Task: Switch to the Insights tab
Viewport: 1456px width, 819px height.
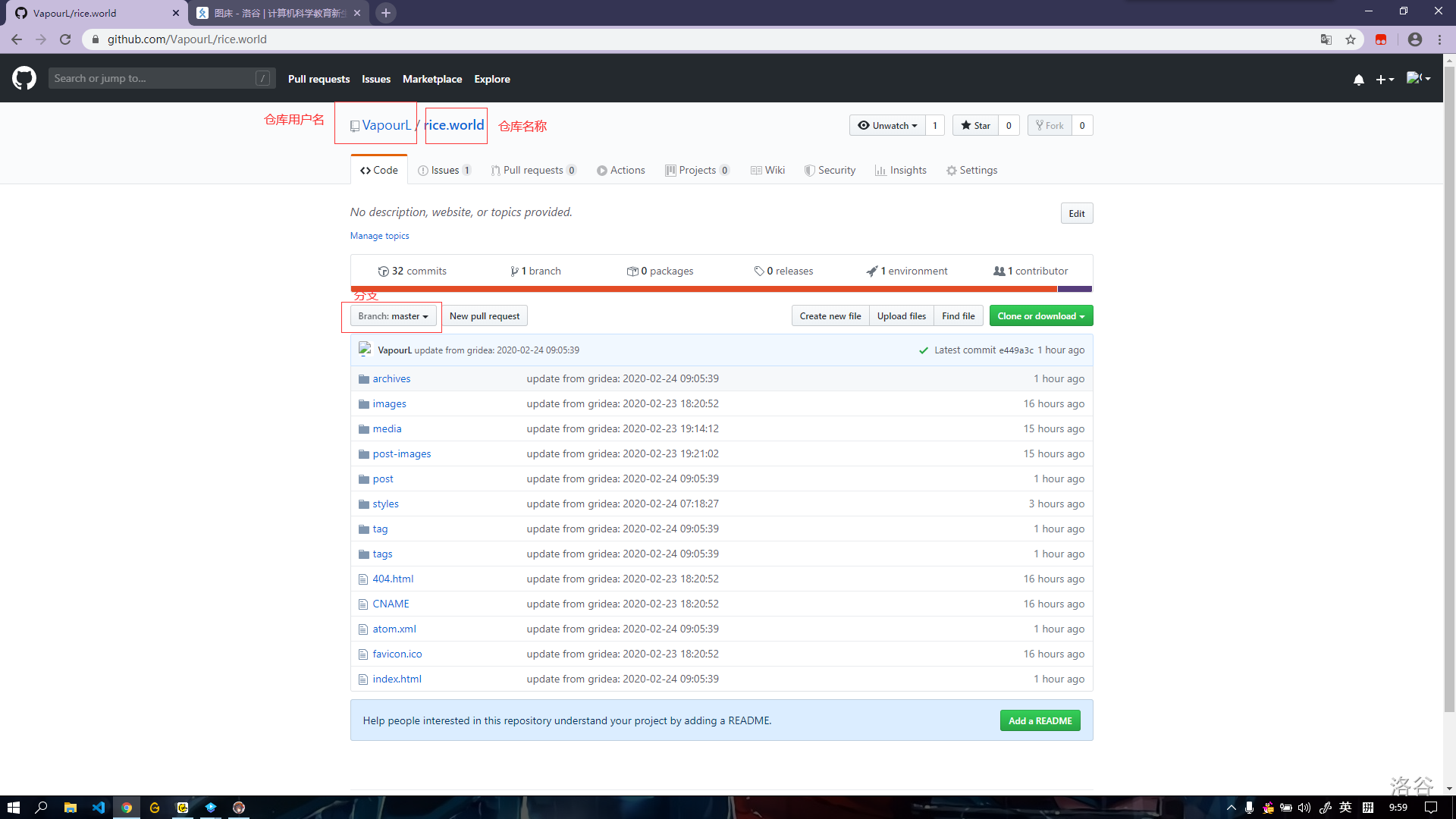Action: [x=900, y=170]
